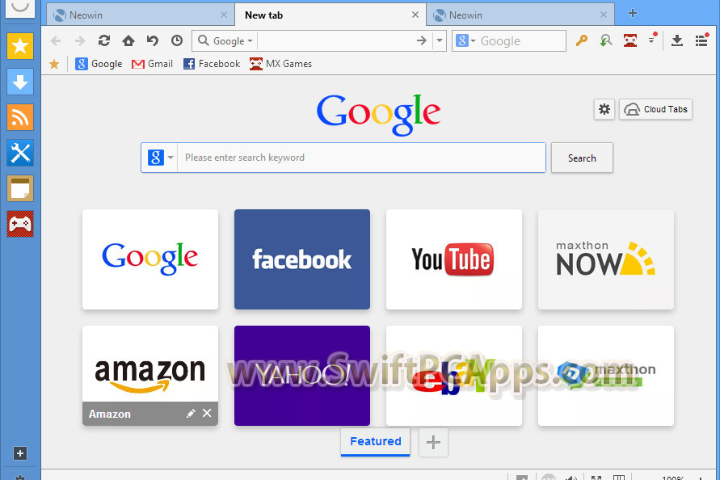Image resolution: width=720 pixels, height=480 pixels.
Task: Open the MX Games bookmark
Action: pyautogui.click(x=281, y=64)
